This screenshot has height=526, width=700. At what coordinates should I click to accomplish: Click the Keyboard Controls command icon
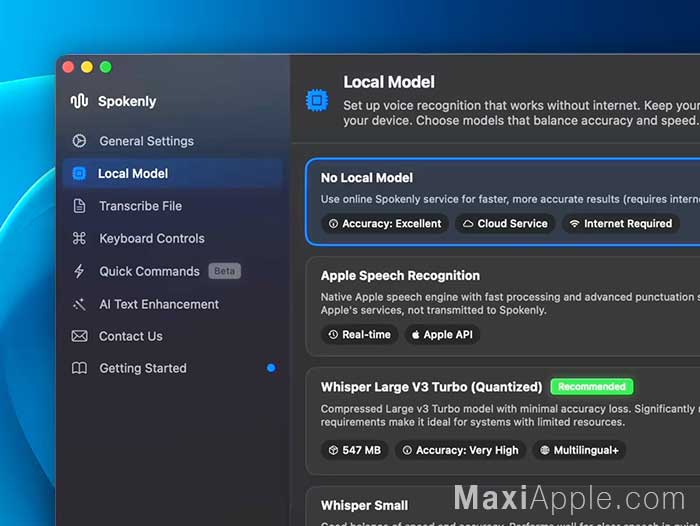tap(79, 238)
